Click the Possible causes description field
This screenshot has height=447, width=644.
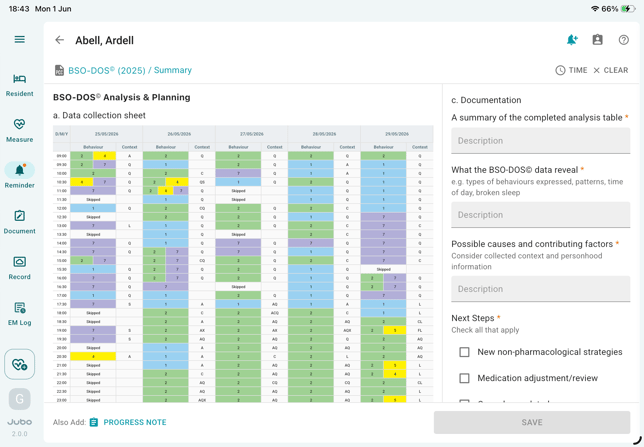tap(540, 289)
